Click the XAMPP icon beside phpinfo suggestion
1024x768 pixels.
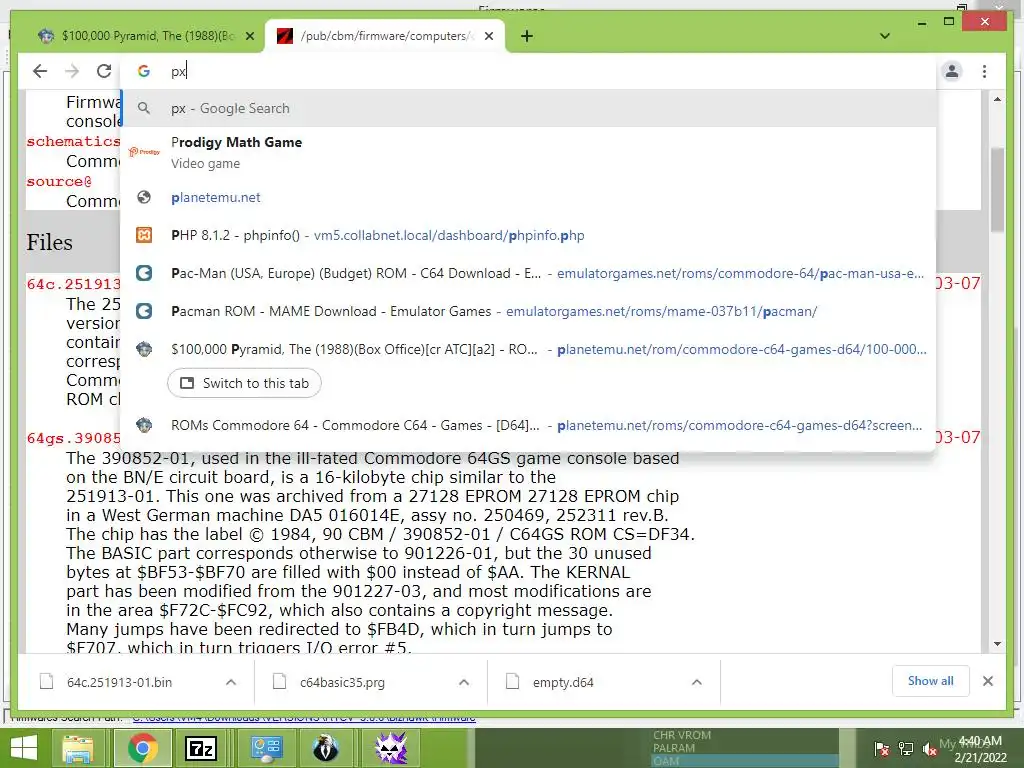click(144, 235)
